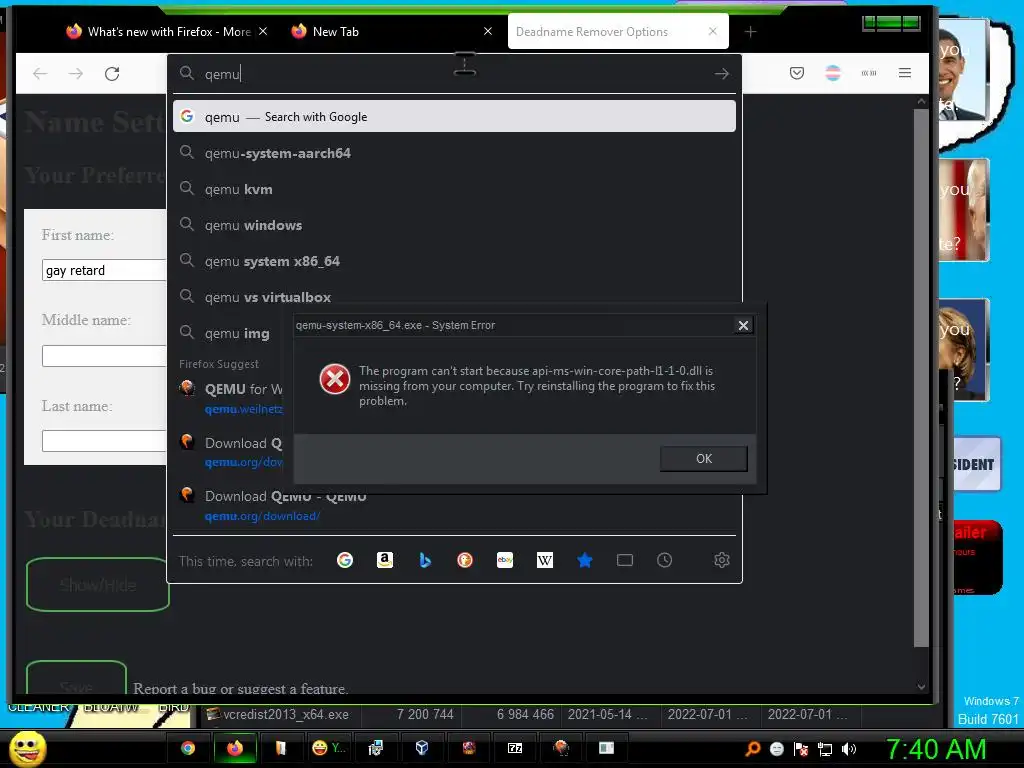
Task: Search this time with Wikipedia icon
Action: [545, 560]
